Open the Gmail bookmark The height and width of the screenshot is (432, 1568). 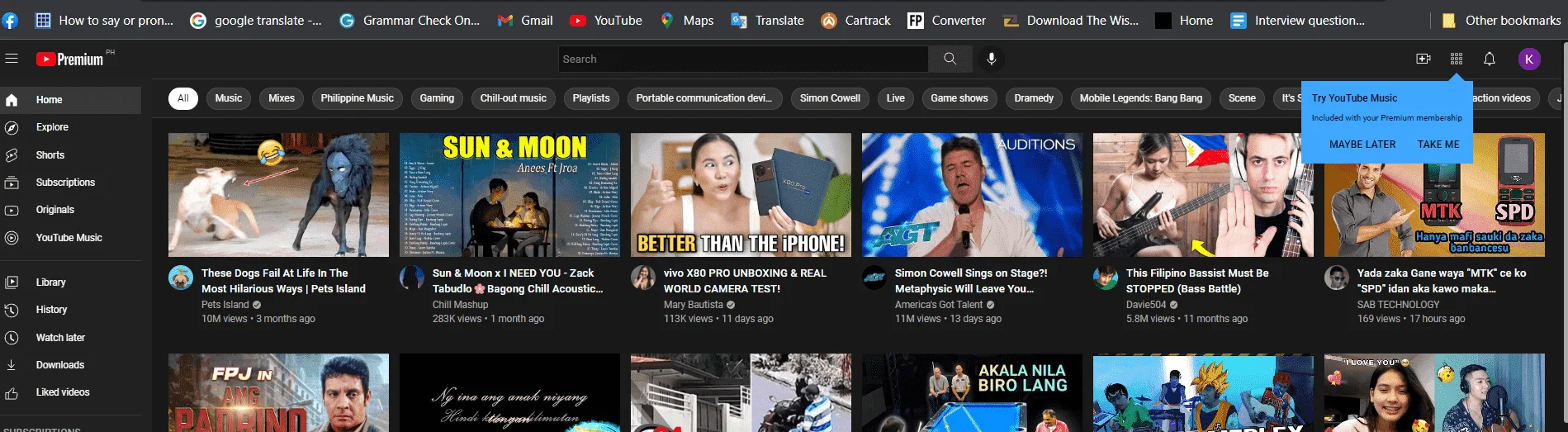[x=524, y=20]
